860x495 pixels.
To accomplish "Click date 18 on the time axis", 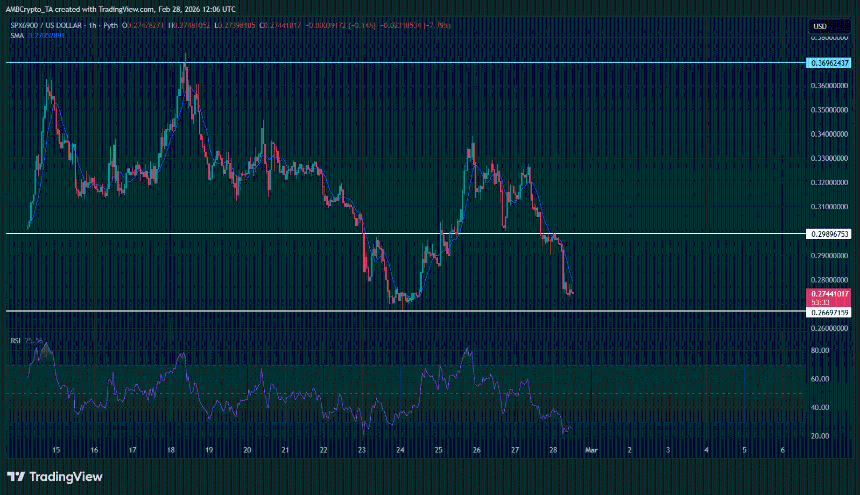I will [170, 451].
